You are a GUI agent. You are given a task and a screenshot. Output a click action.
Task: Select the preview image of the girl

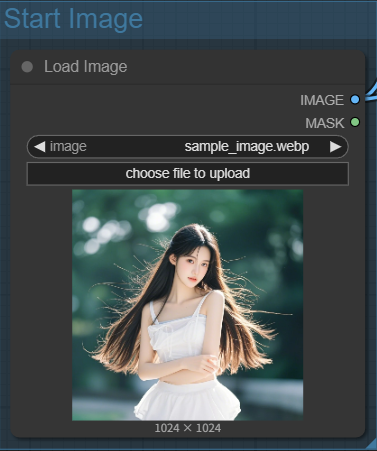188,305
